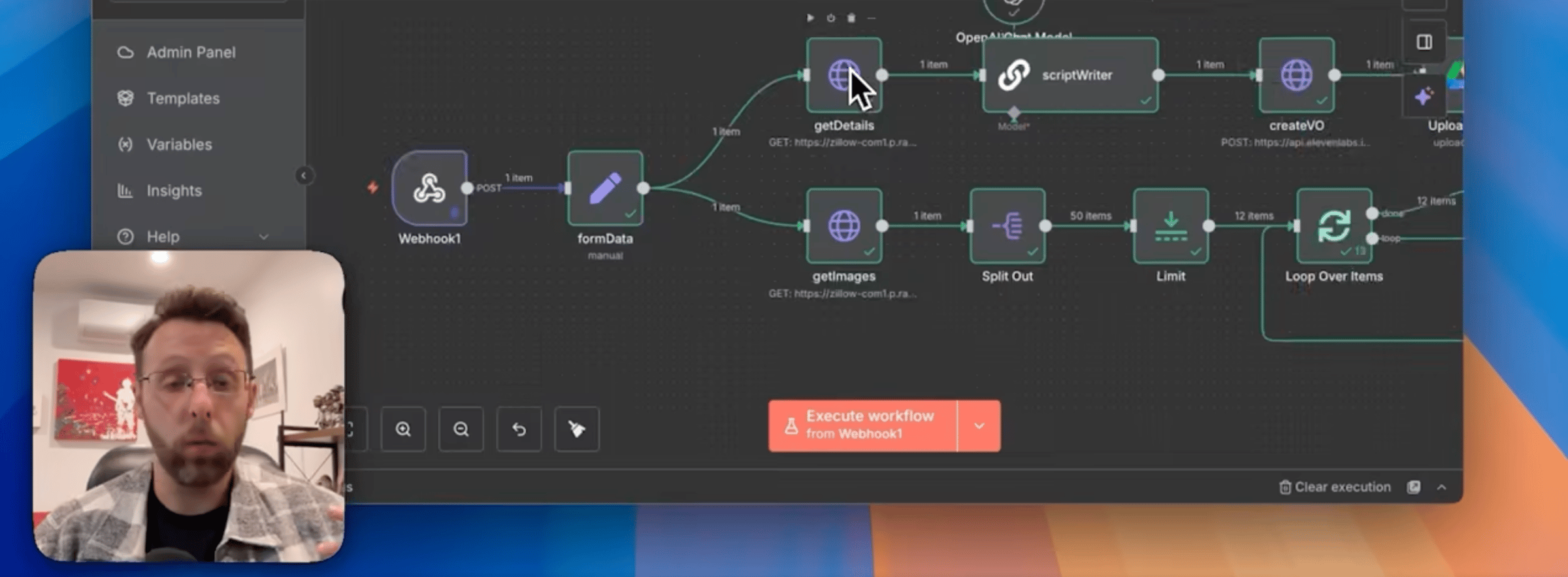Image resolution: width=1568 pixels, height=577 pixels.
Task: Open the getImages HTTP request node
Action: point(843,226)
